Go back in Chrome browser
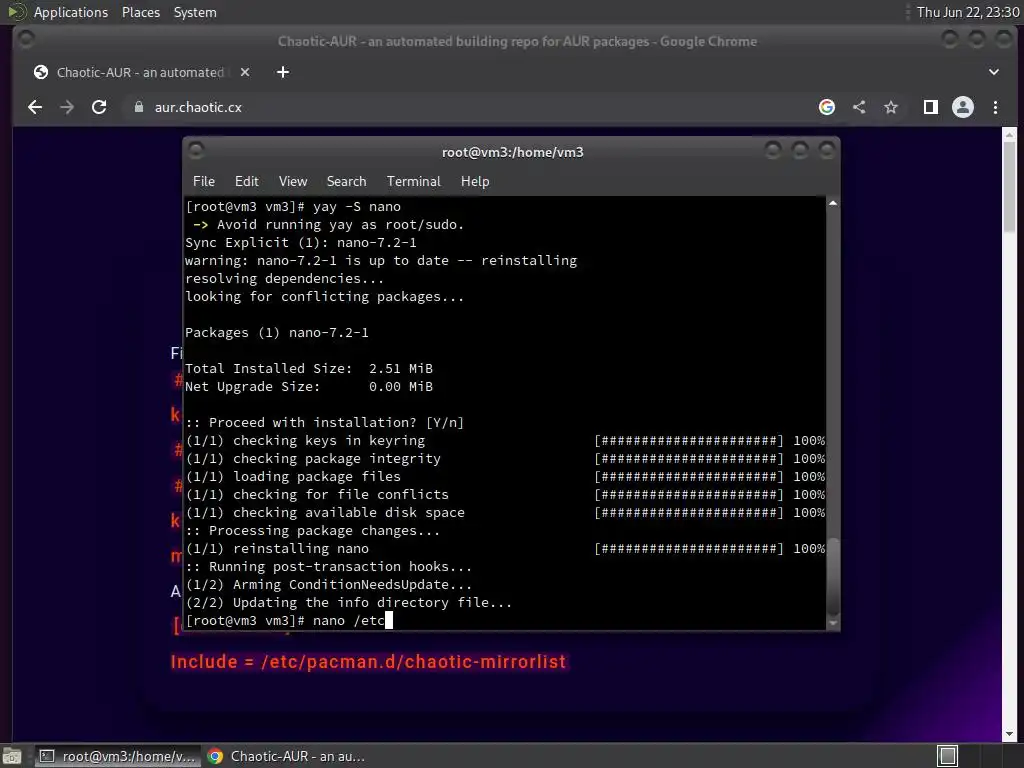The width and height of the screenshot is (1024, 768). (35, 107)
